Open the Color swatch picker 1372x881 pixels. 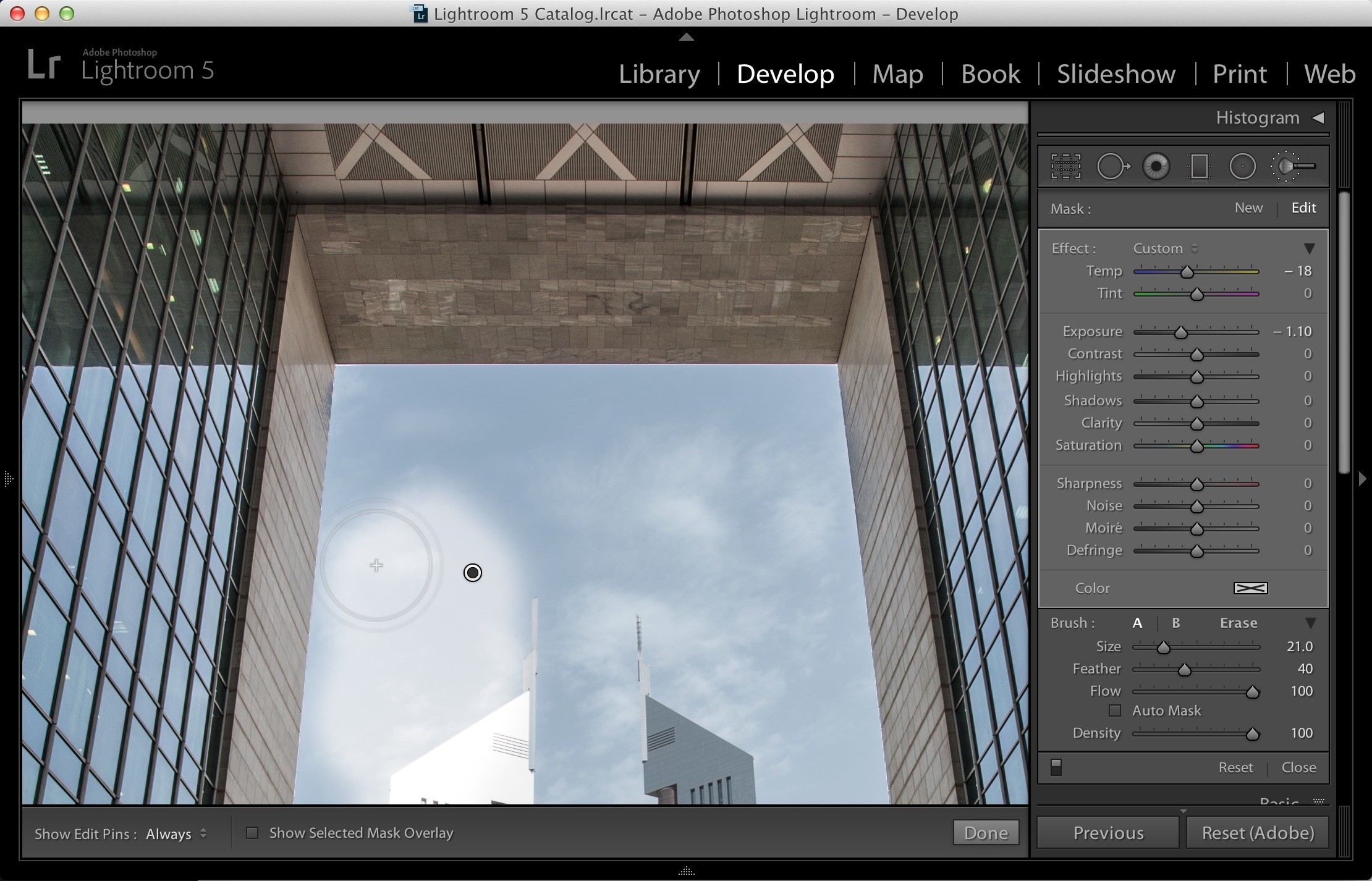coord(1250,588)
